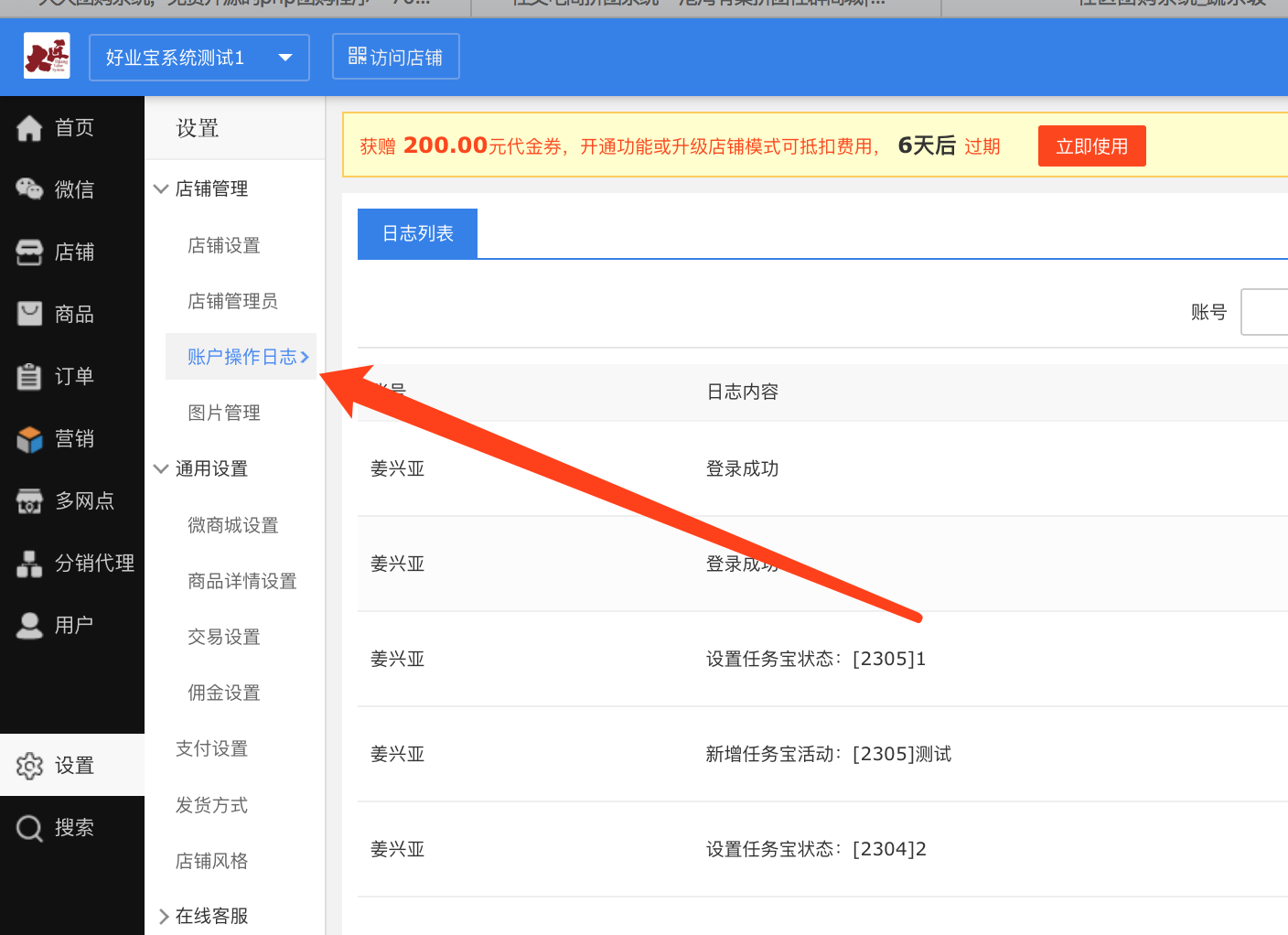
Task: Click log entry 新增任务宝活动: [2305]测试
Action: click(x=829, y=754)
